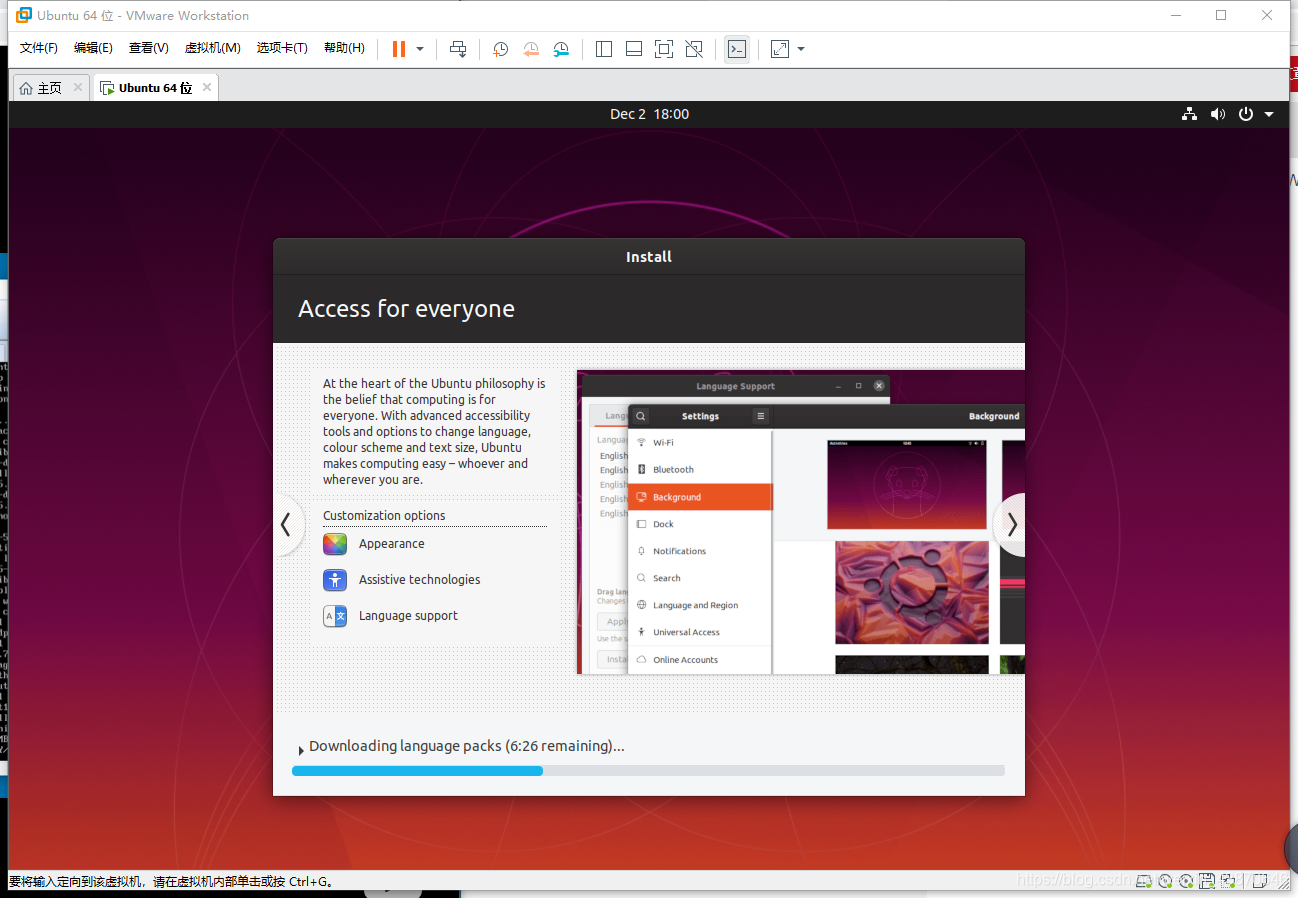
Task: Revert the virtual machine to its snapshot
Action: [531, 49]
